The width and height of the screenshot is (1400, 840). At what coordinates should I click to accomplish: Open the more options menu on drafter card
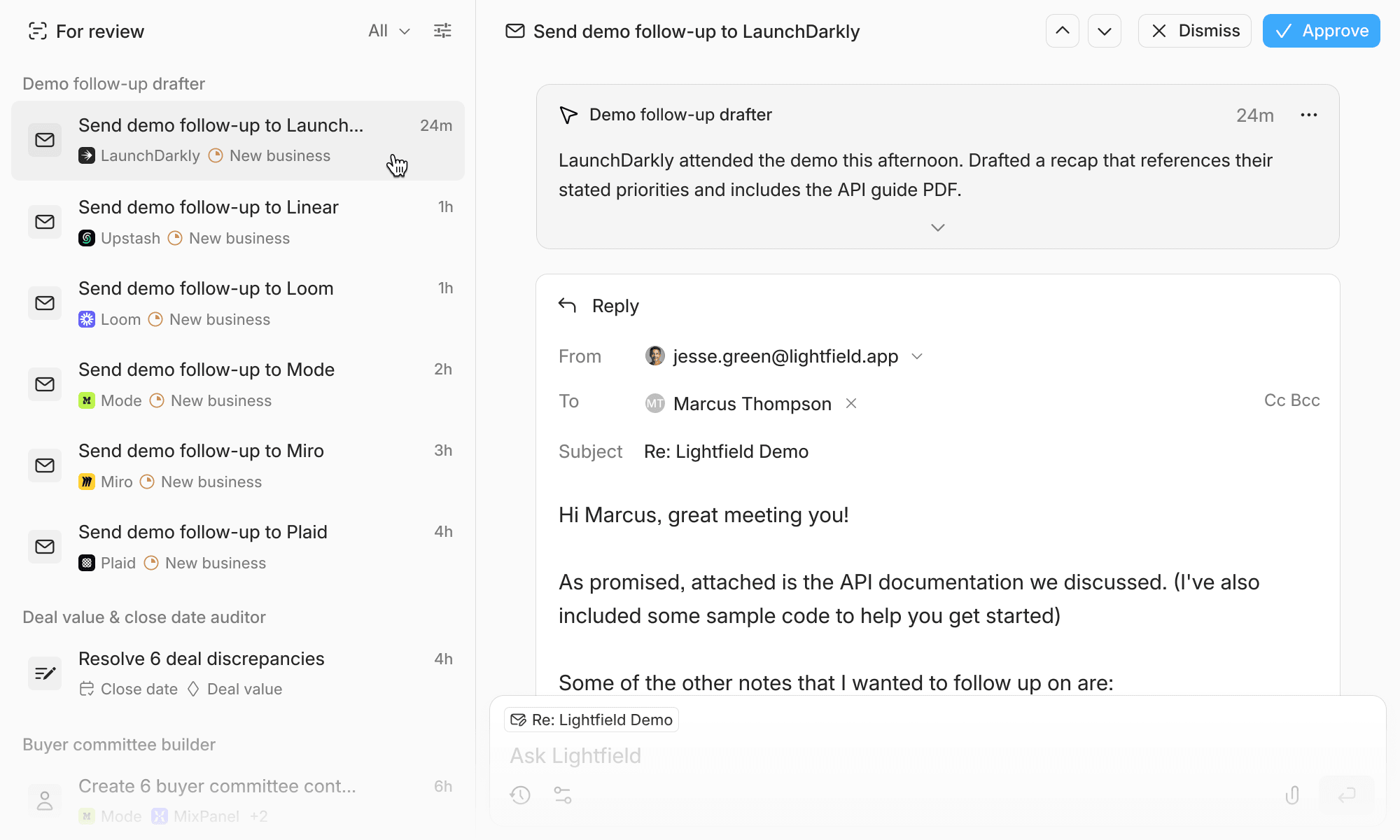click(1309, 115)
